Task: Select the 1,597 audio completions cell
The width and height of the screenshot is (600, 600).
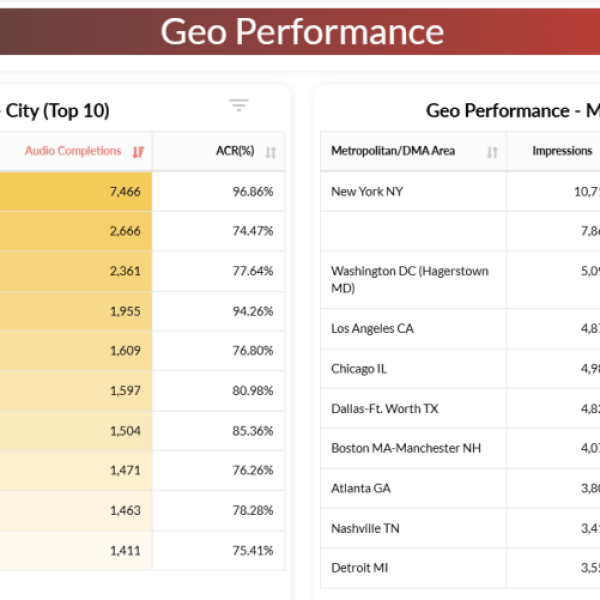Action: [x=76, y=391]
